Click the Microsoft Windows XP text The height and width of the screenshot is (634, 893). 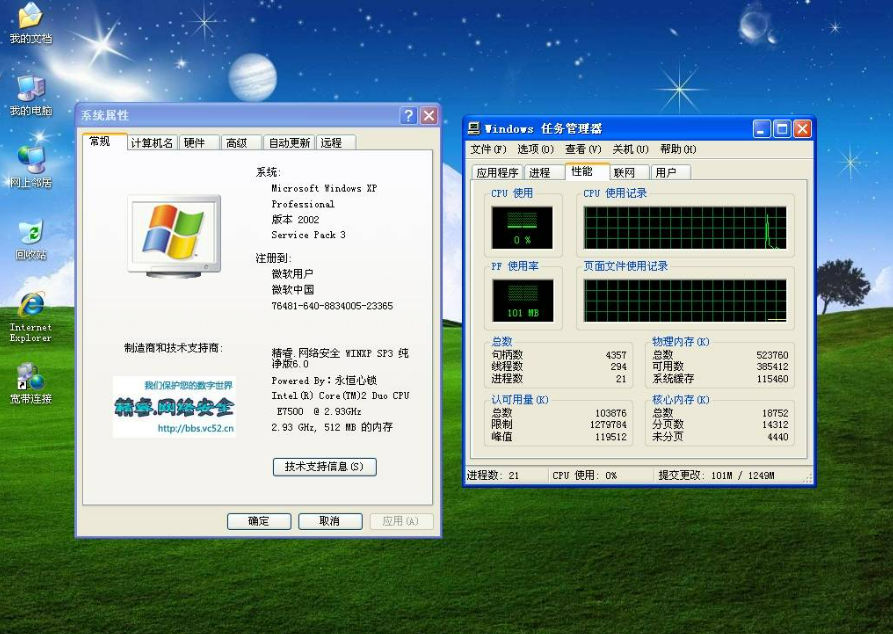[324, 189]
